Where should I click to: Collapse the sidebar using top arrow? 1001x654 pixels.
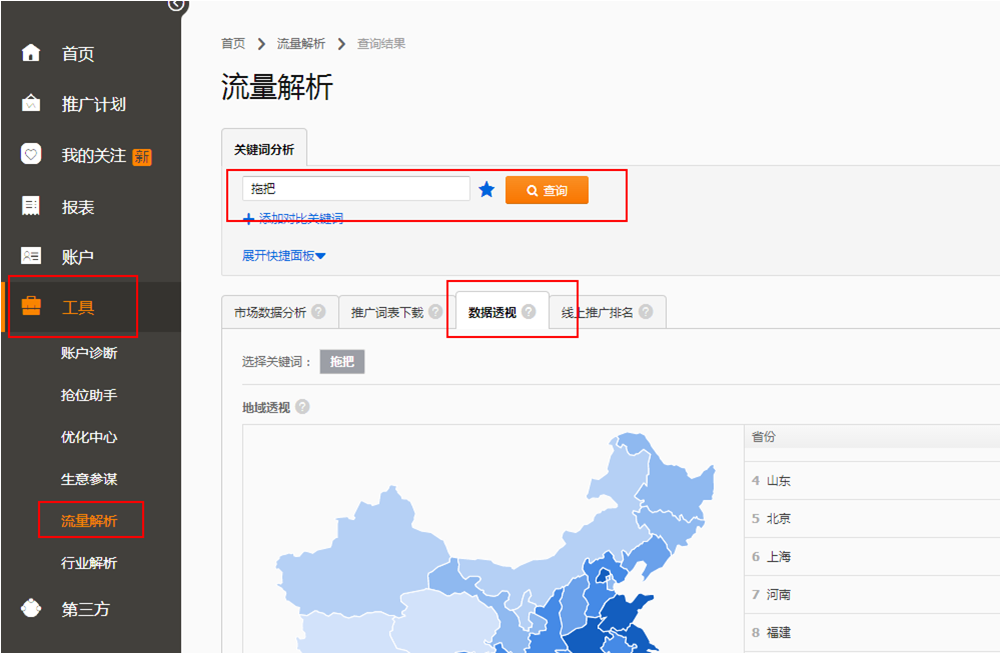point(176,4)
